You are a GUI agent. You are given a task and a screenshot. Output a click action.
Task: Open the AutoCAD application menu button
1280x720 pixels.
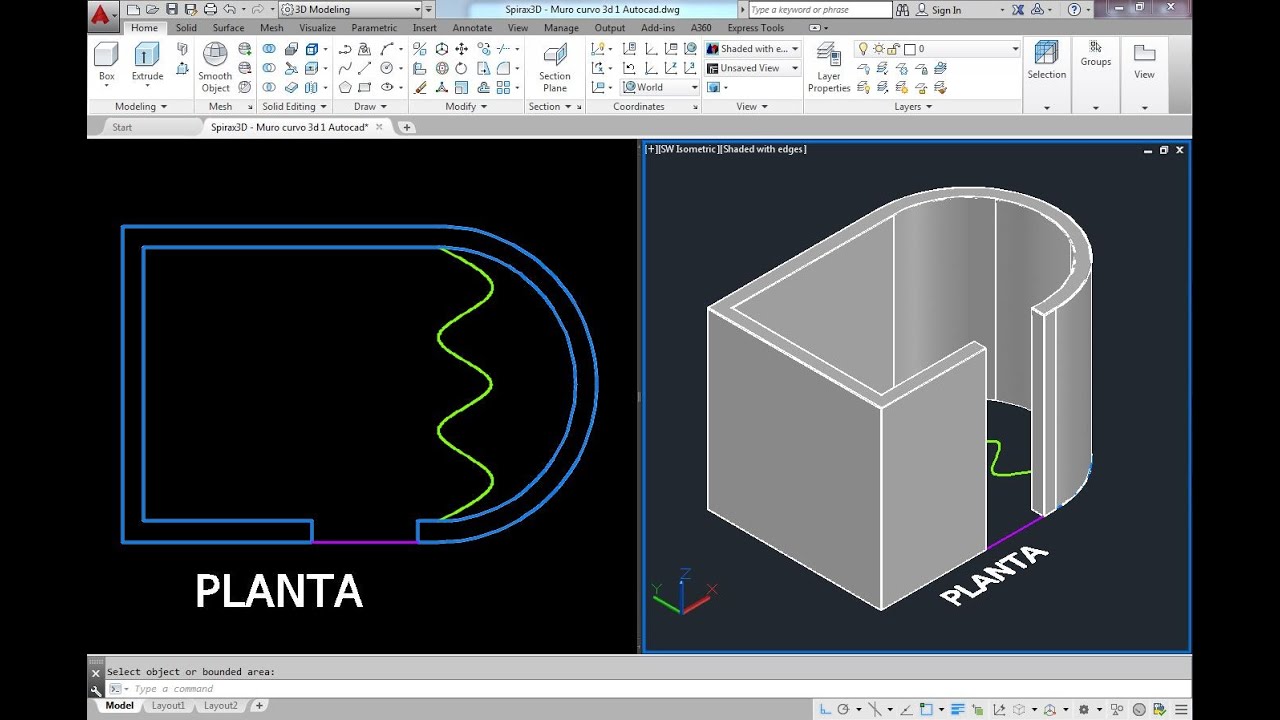point(102,14)
